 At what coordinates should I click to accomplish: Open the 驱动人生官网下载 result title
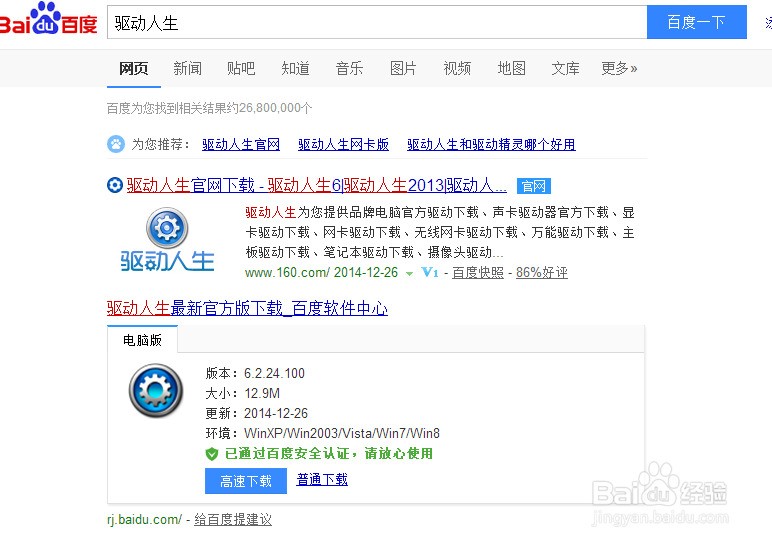317,186
